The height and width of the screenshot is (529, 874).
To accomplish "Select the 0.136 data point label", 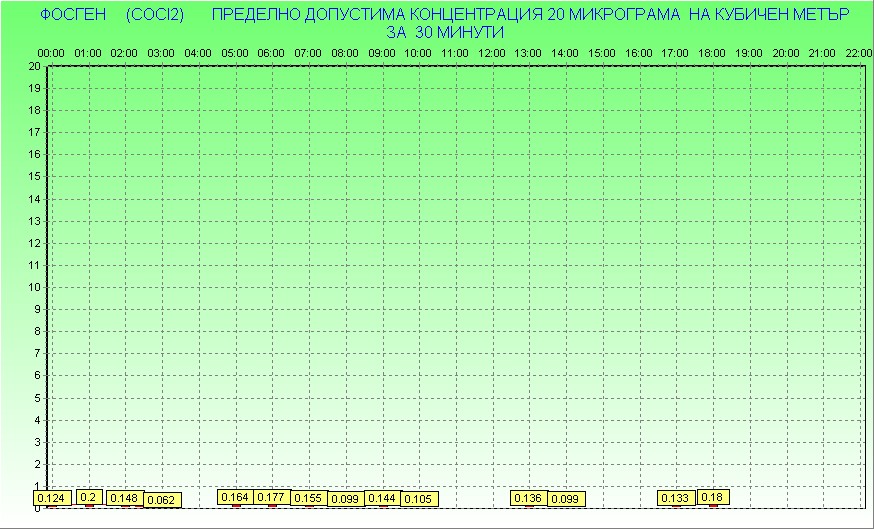I will (x=529, y=498).
